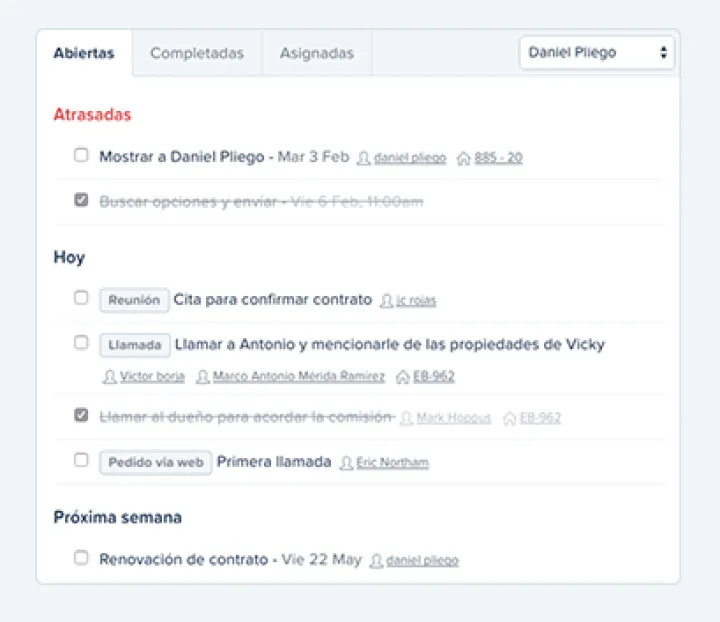
Task: Mark Renovación de contrato task as done
Action: point(81,558)
